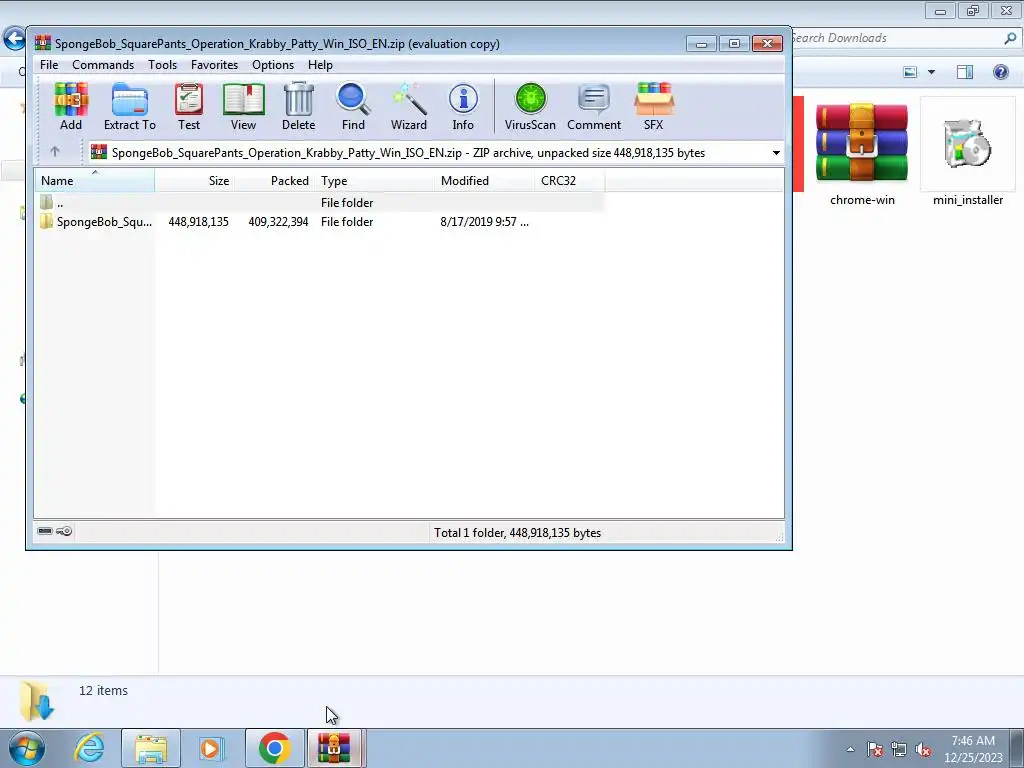Sort by the CRC32 column header

pyautogui.click(x=569, y=180)
